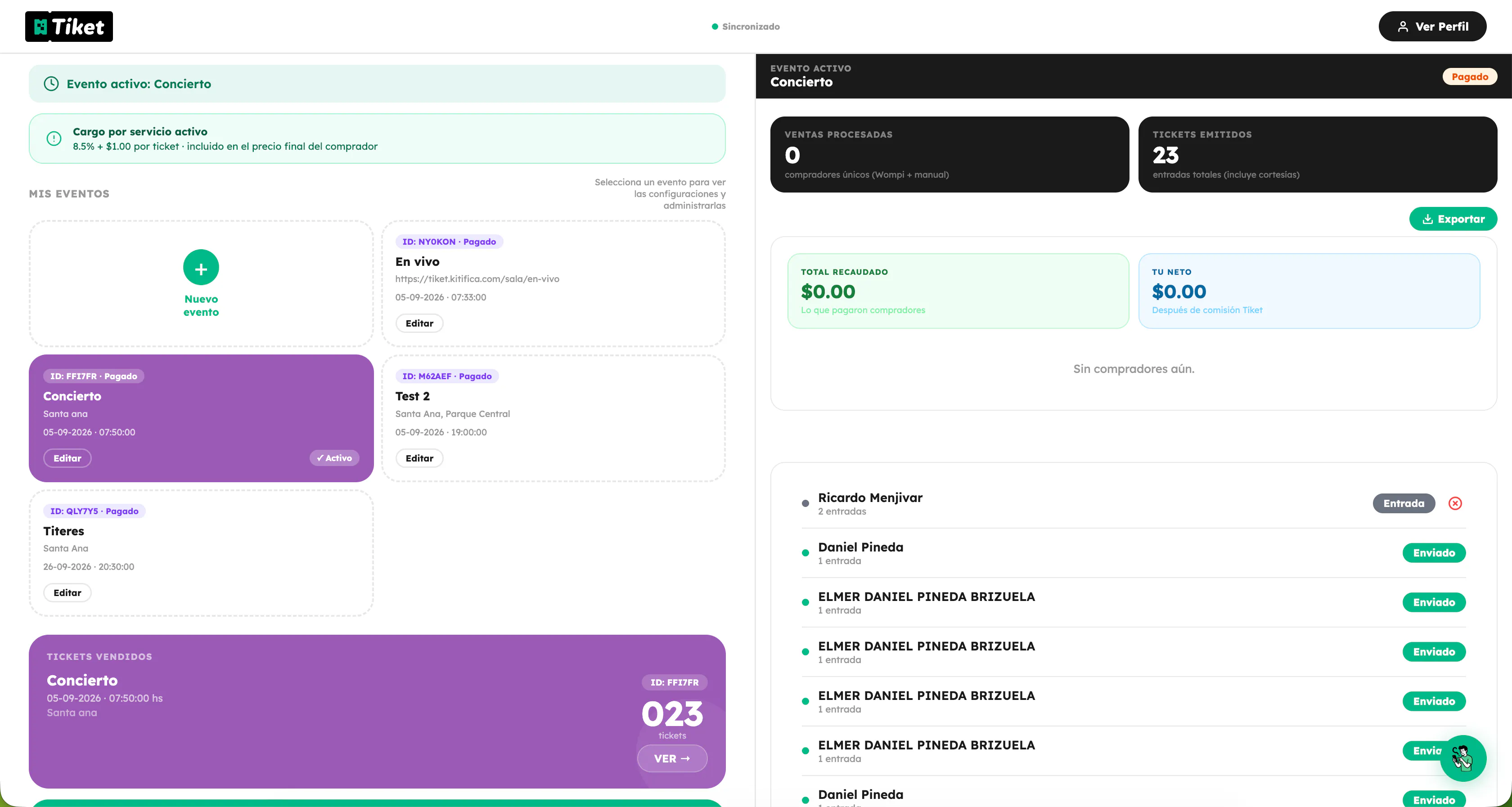Click the Sin compradores aún message
1512x807 pixels.
(x=1134, y=368)
